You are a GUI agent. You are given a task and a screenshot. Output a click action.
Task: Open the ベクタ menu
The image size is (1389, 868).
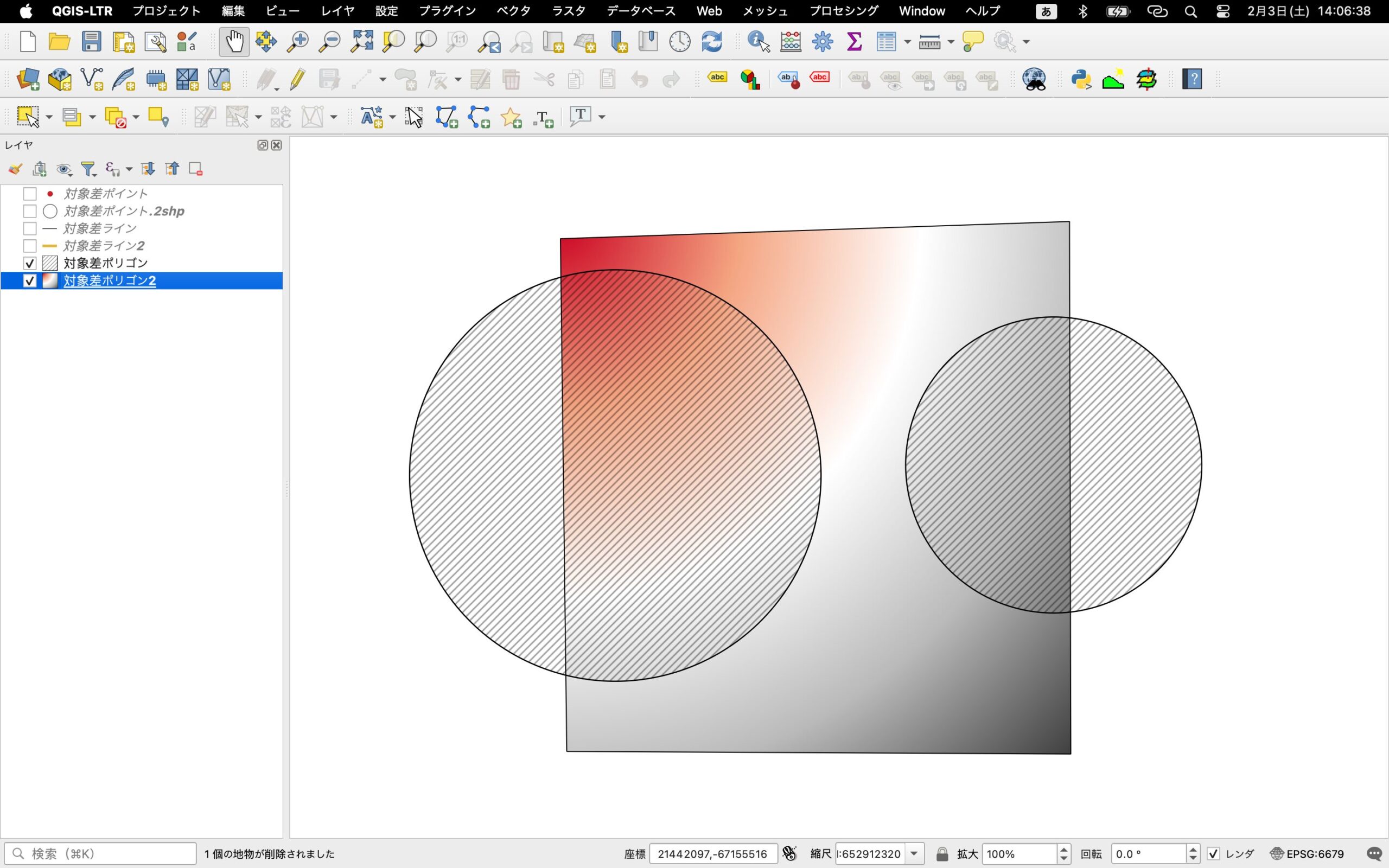click(x=513, y=11)
